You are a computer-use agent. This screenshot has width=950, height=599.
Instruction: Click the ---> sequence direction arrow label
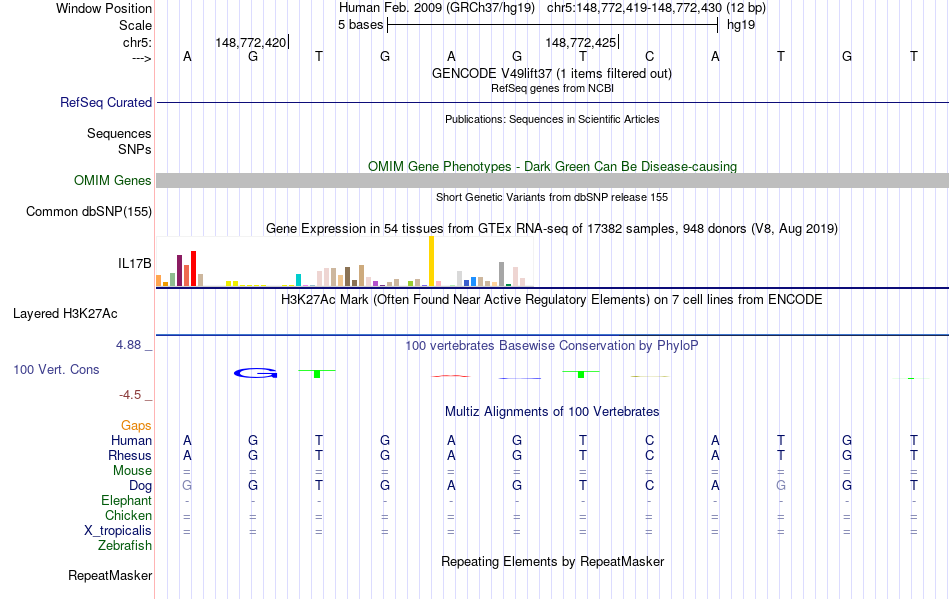click(x=142, y=58)
